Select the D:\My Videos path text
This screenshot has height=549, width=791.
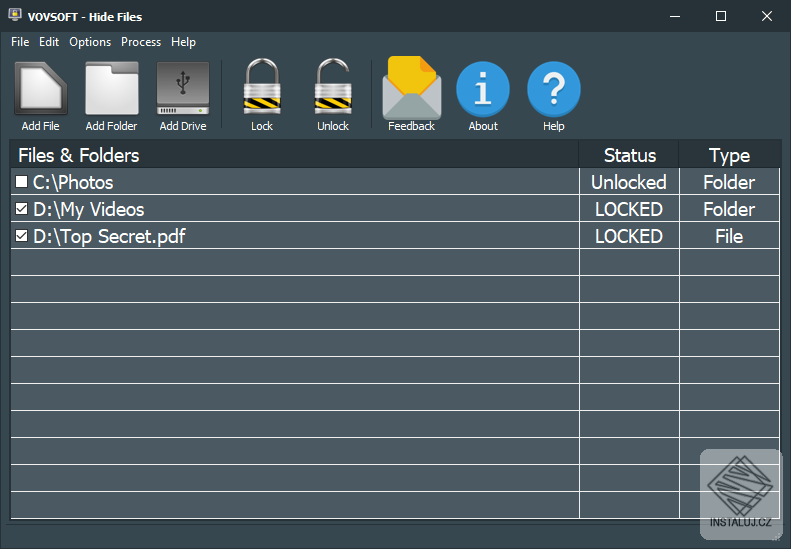[89, 210]
